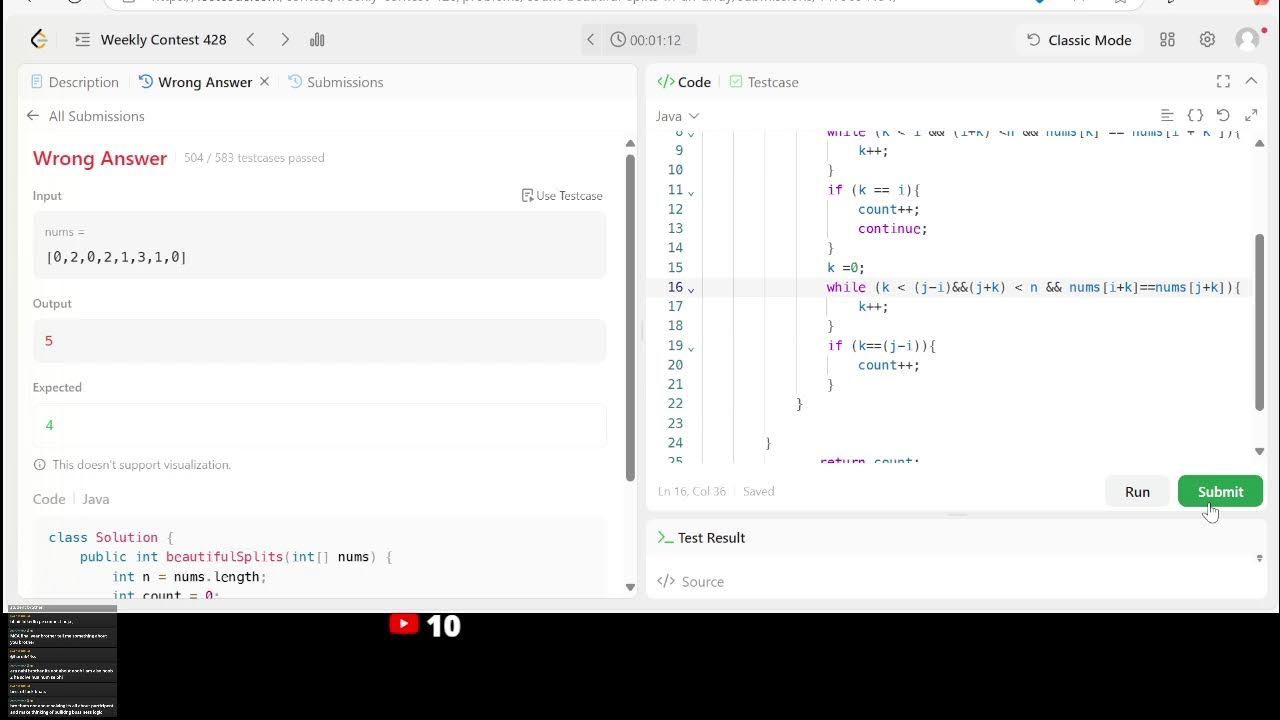The width and height of the screenshot is (1280, 720).
Task: Click the Wrong Answer heading
Action: (100, 158)
